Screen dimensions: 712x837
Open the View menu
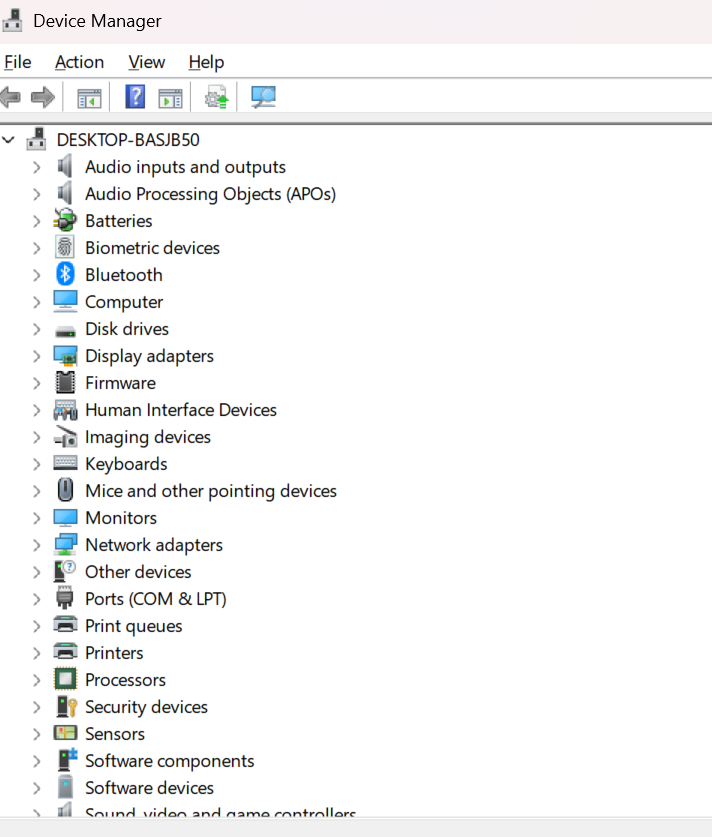(x=147, y=62)
